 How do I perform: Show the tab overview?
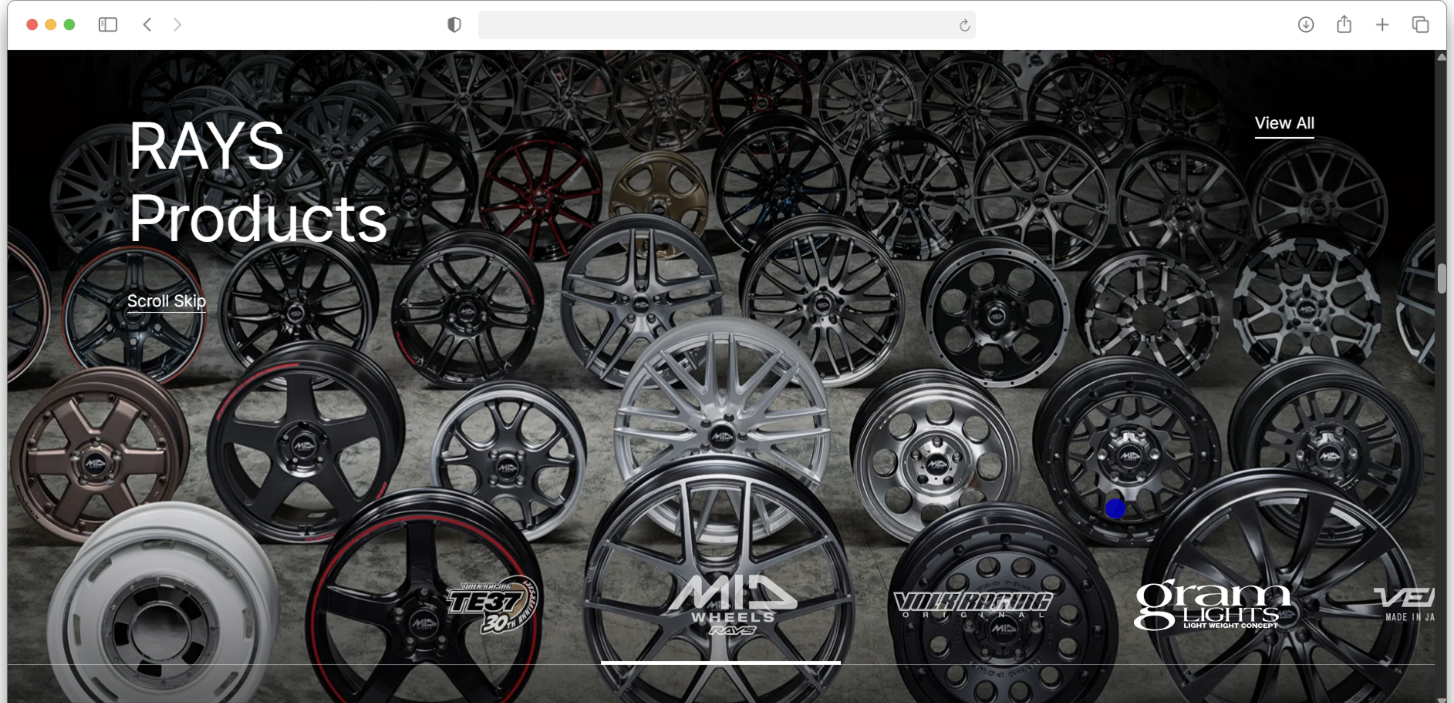1420,25
